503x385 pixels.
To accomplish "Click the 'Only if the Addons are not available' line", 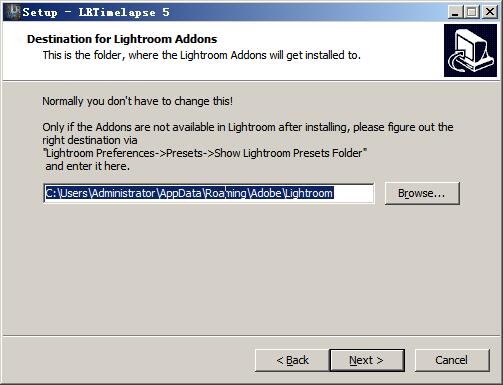I will point(248,127).
